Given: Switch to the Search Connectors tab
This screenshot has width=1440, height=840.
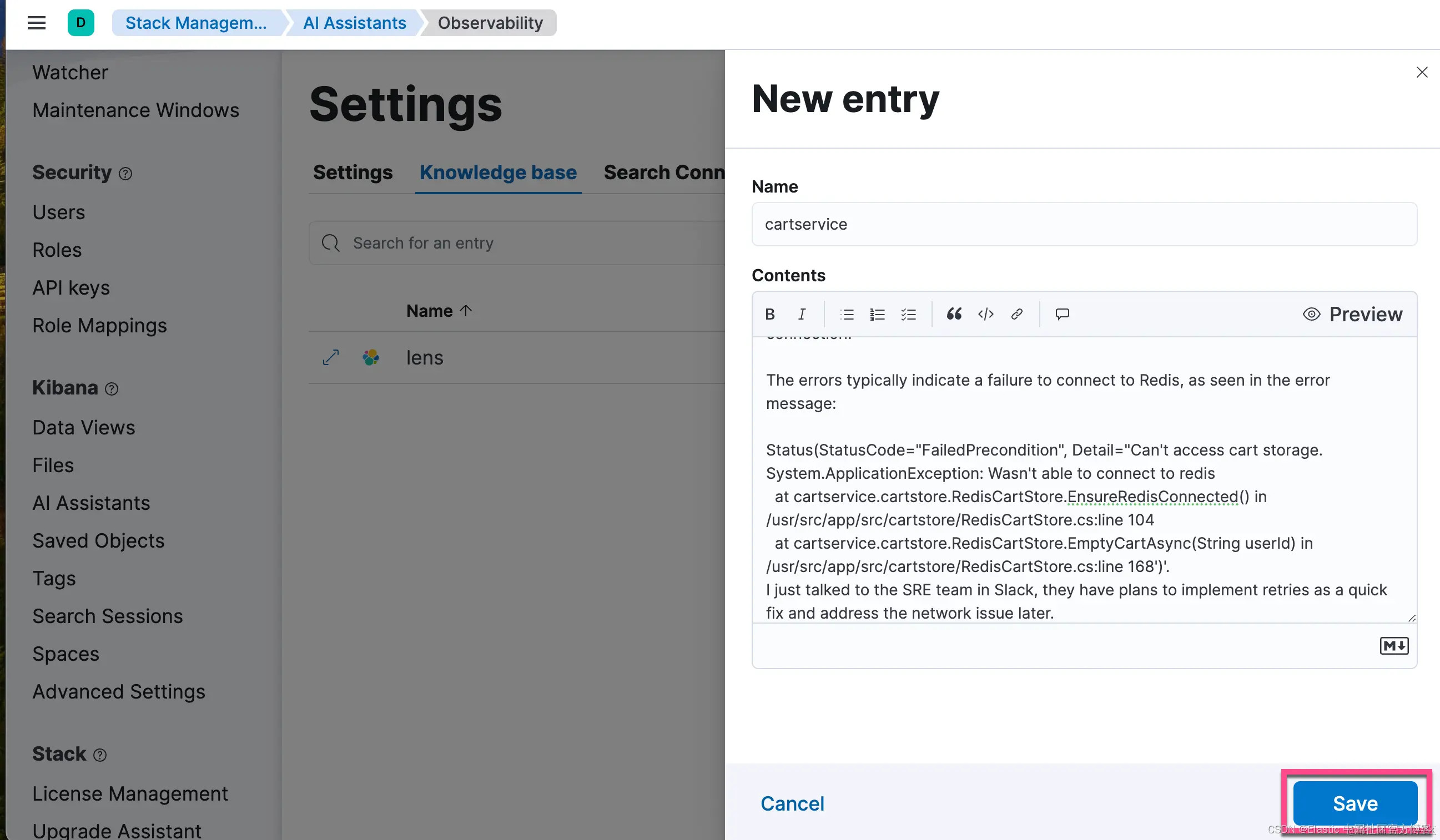Looking at the screenshot, I should click(x=664, y=173).
